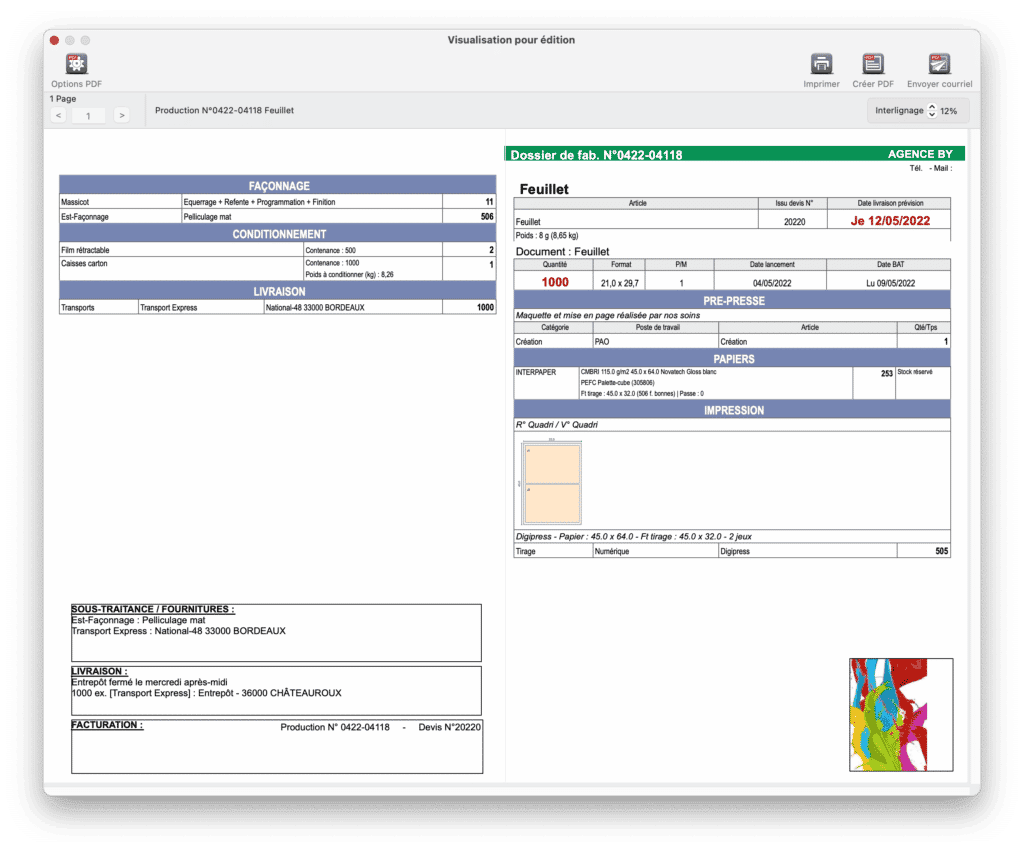Viewport: 1024px width, 853px height.
Task: Select the SOUS-TRAITANCE / FOURNITURES heading
Action: [x=153, y=609]
